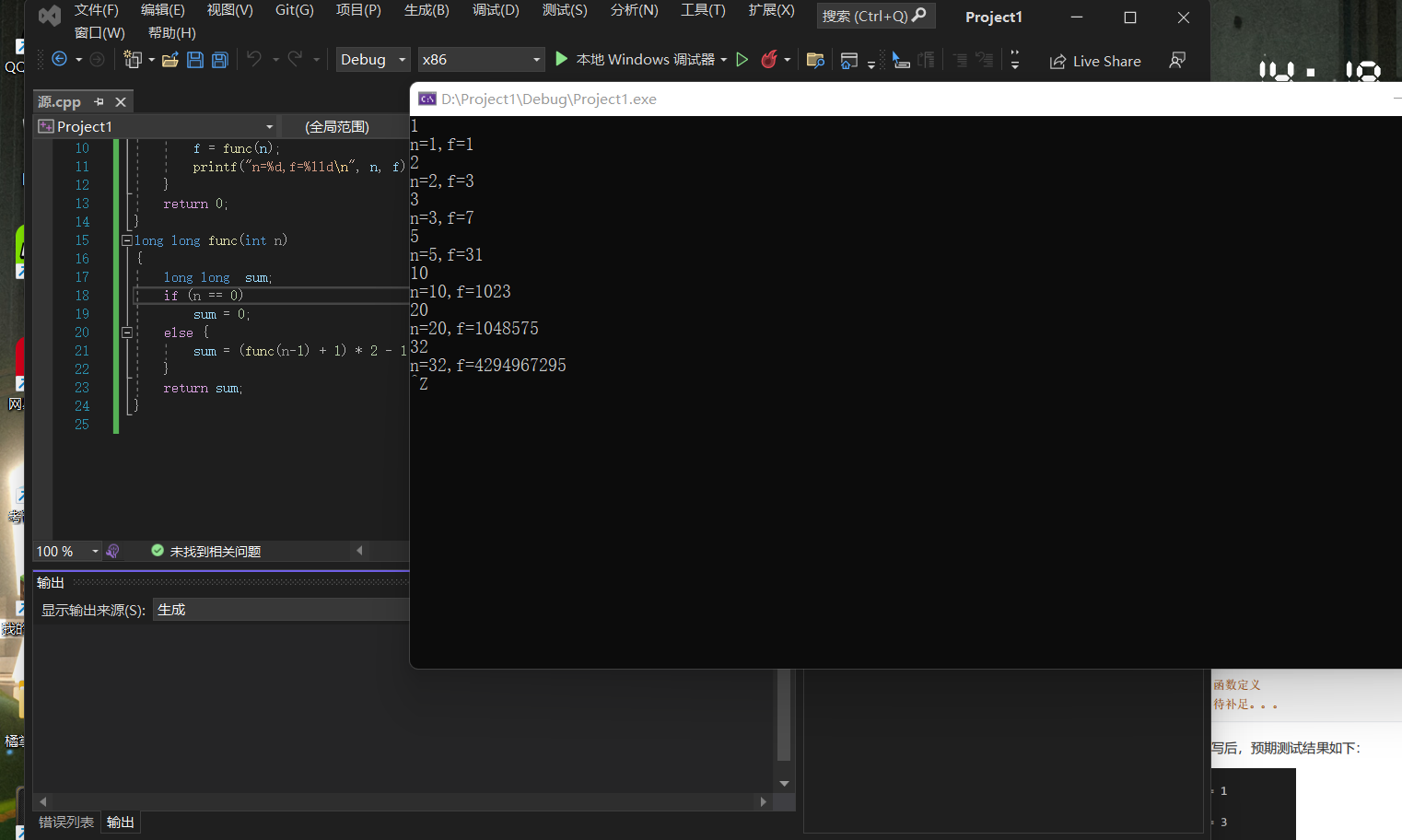Open the 100 % zoom level dropdown
This screenshot has height=840, width=1402.
coord(67,551)
